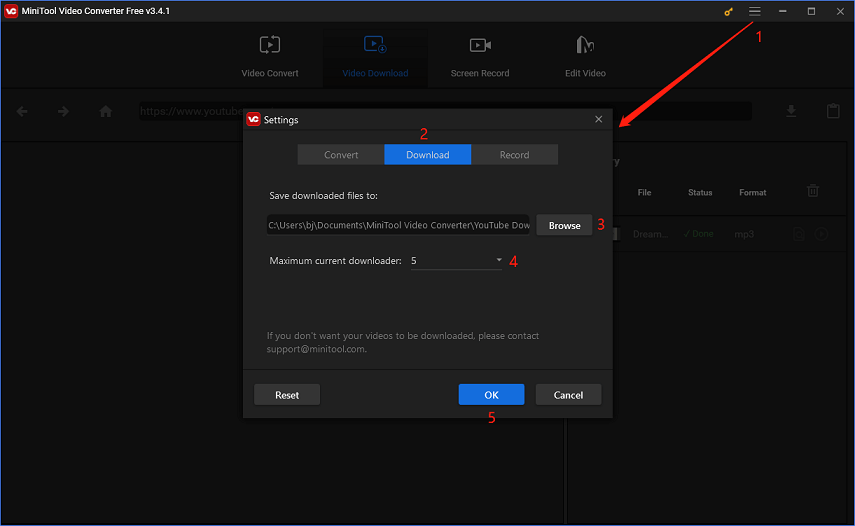Image resolution: width=855 pixels, height=526 pixels.
Task: Click the Status column header
Action: point(700,192)
